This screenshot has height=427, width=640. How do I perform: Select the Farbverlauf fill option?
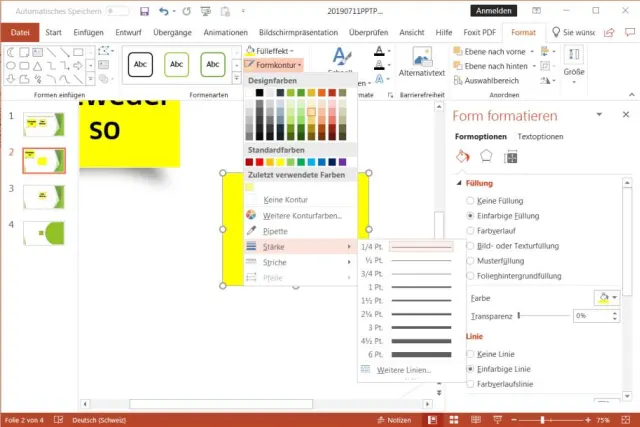(470, 230)
